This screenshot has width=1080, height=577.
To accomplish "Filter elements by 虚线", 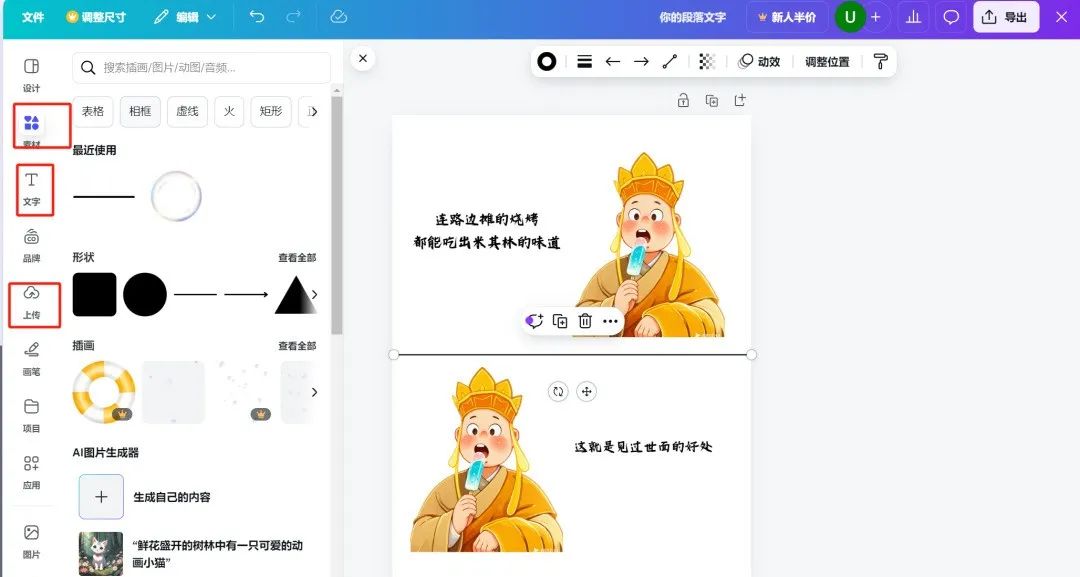I will coord(187,112).
